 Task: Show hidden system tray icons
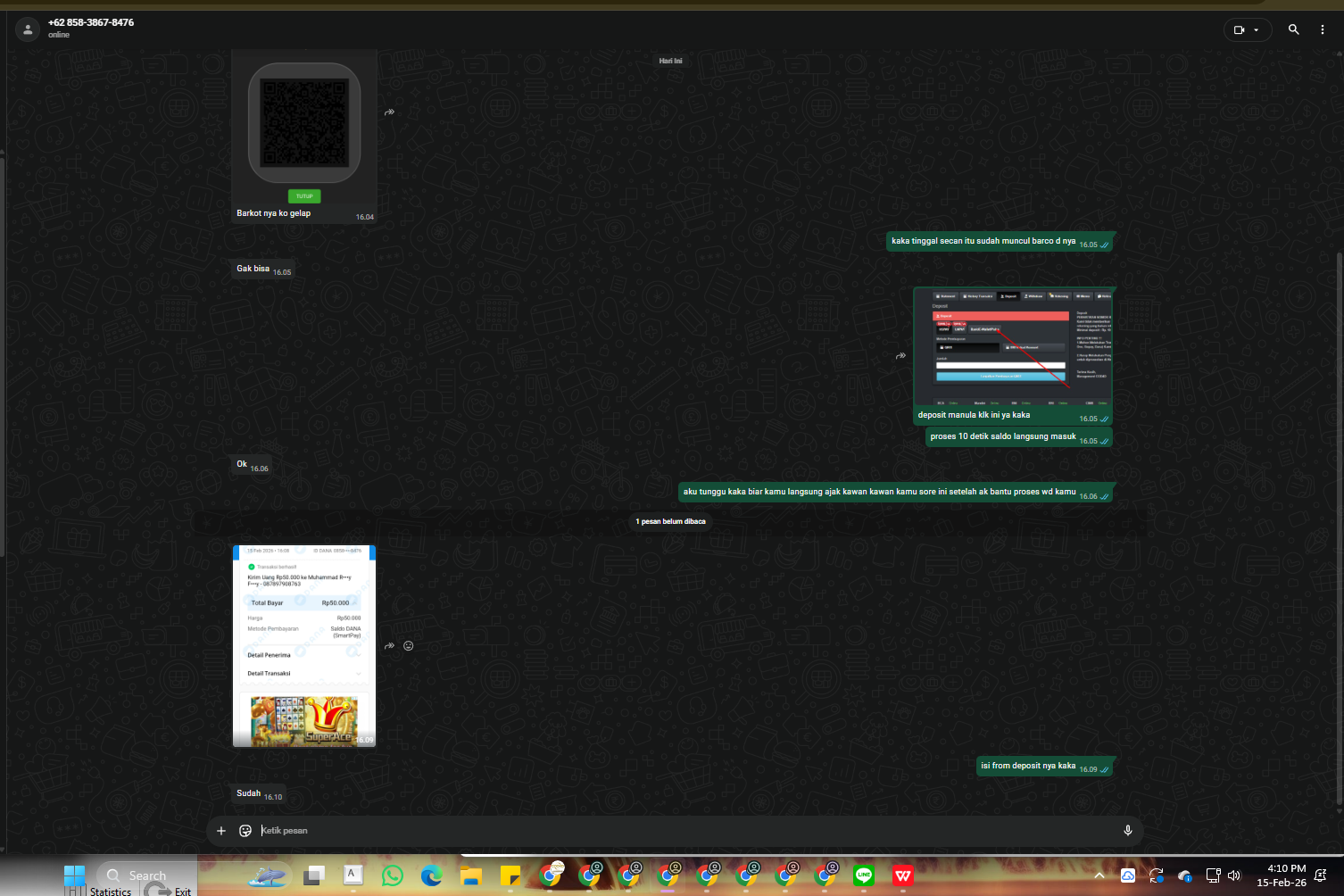1099,875
